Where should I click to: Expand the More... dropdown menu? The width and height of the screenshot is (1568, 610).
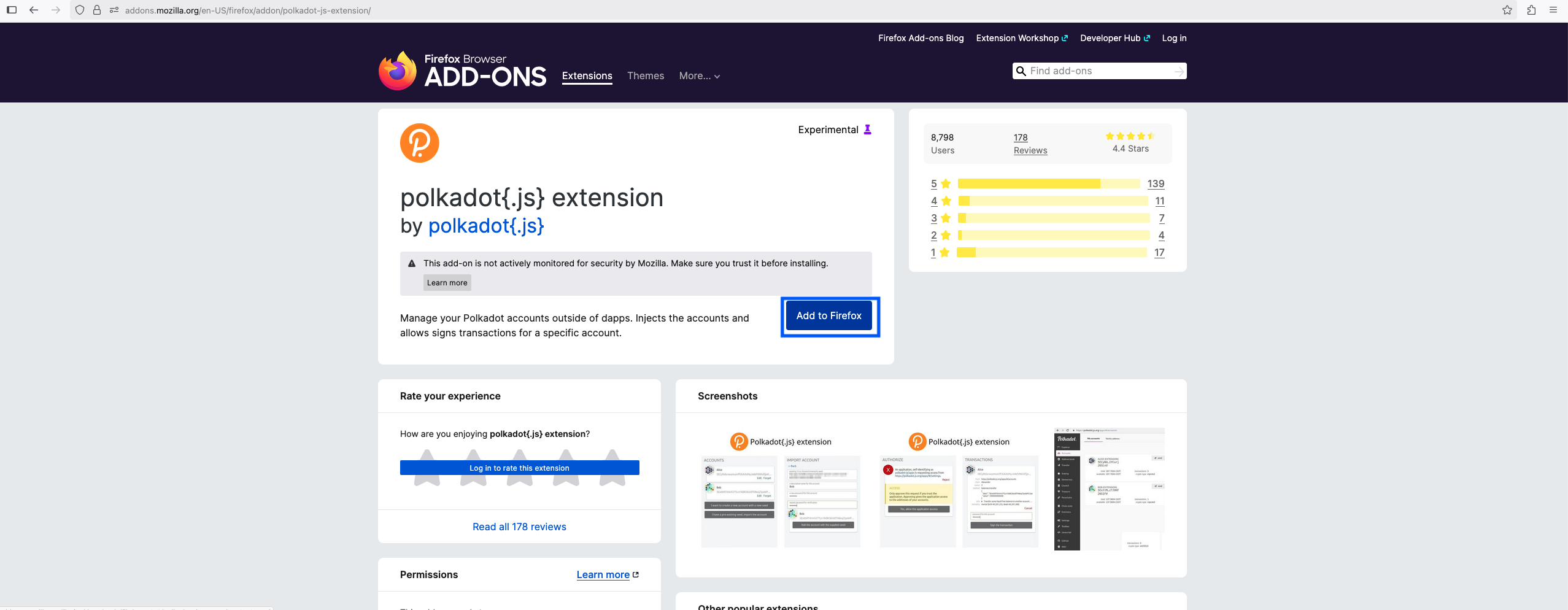[x=700, y=76]
